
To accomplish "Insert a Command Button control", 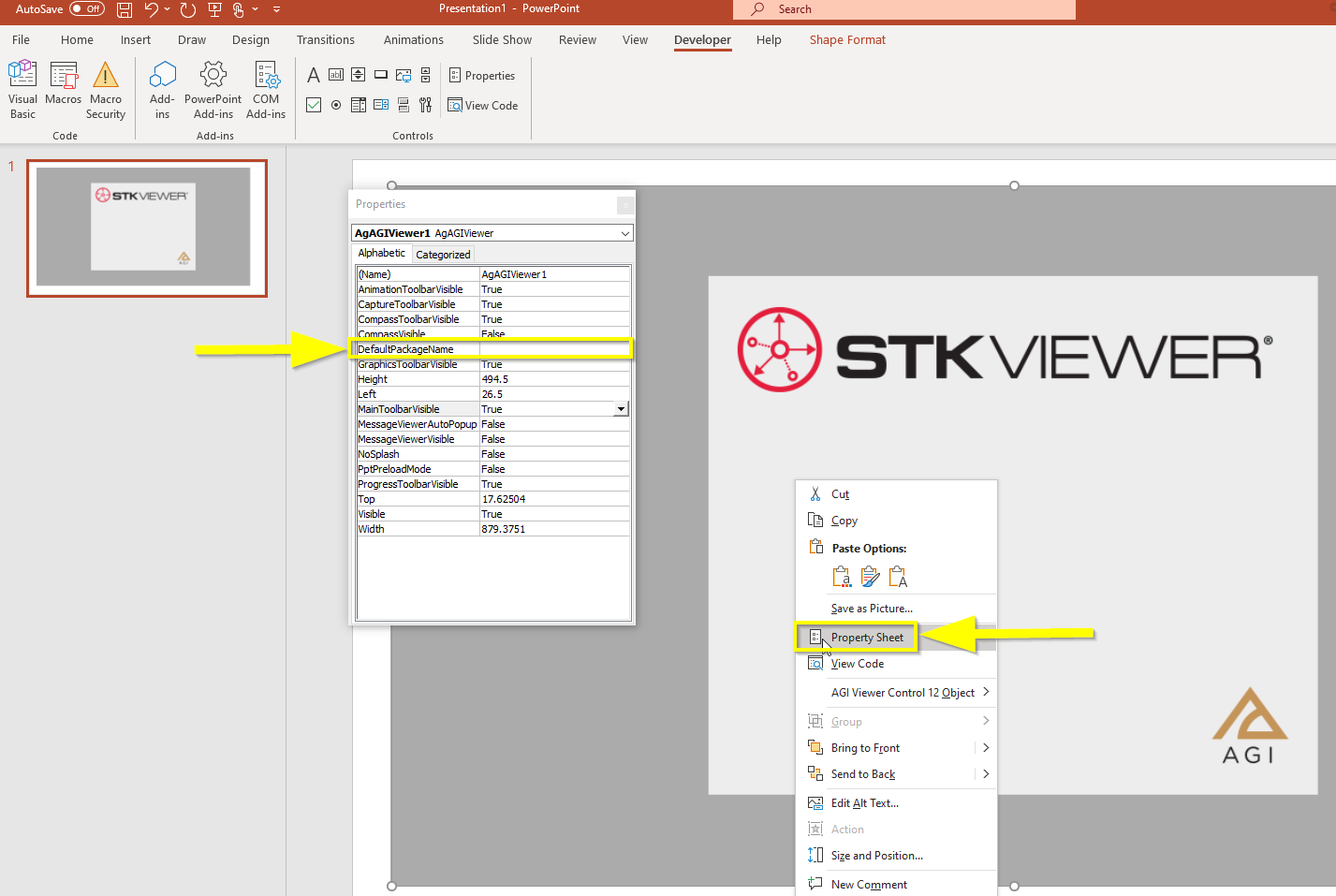I will (x=381, y=75).
